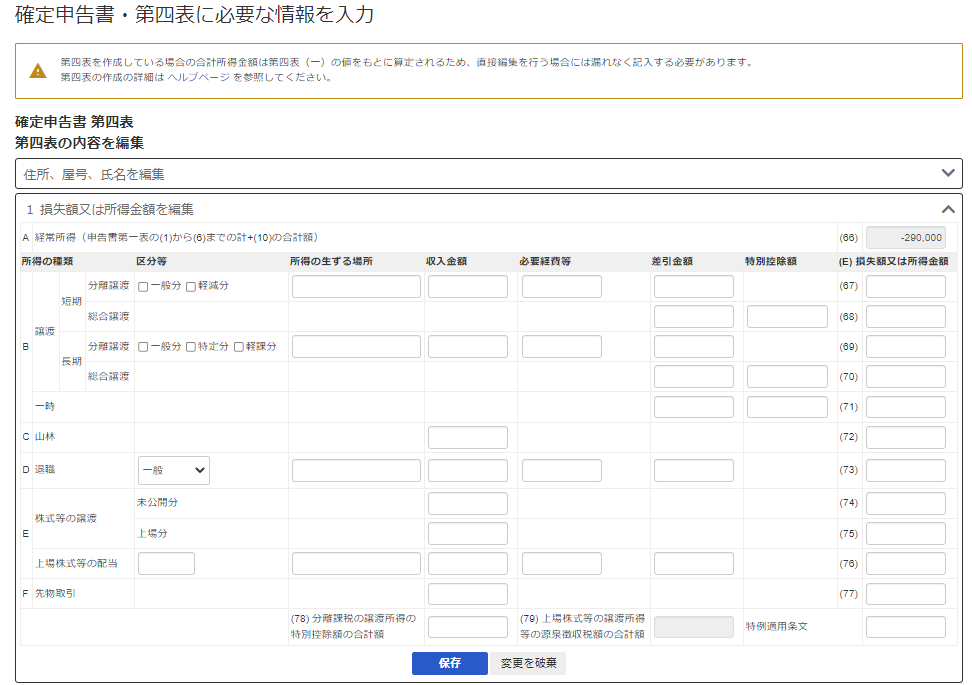Focus the 上場株式等の配当 収入金額 field

pyautogui.click(x=468, y=563)
